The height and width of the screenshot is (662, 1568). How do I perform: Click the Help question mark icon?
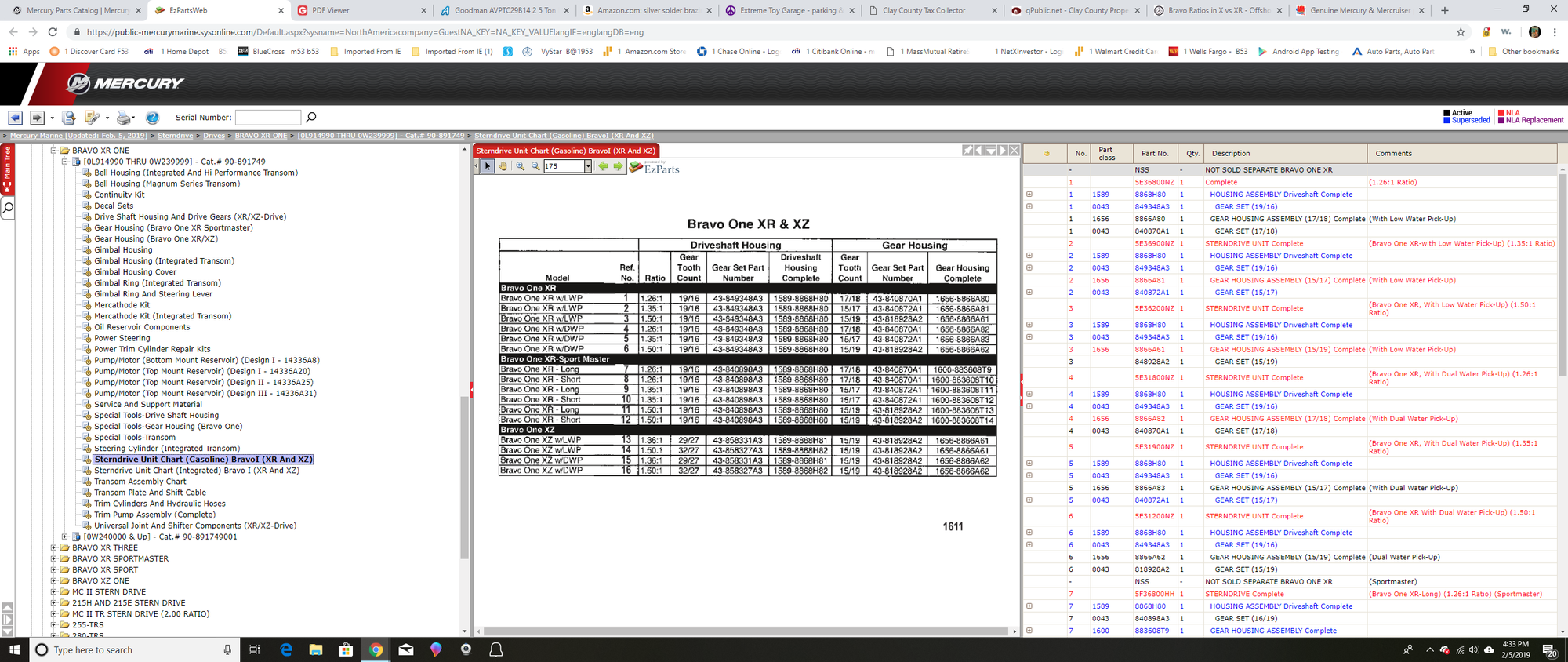152,118
